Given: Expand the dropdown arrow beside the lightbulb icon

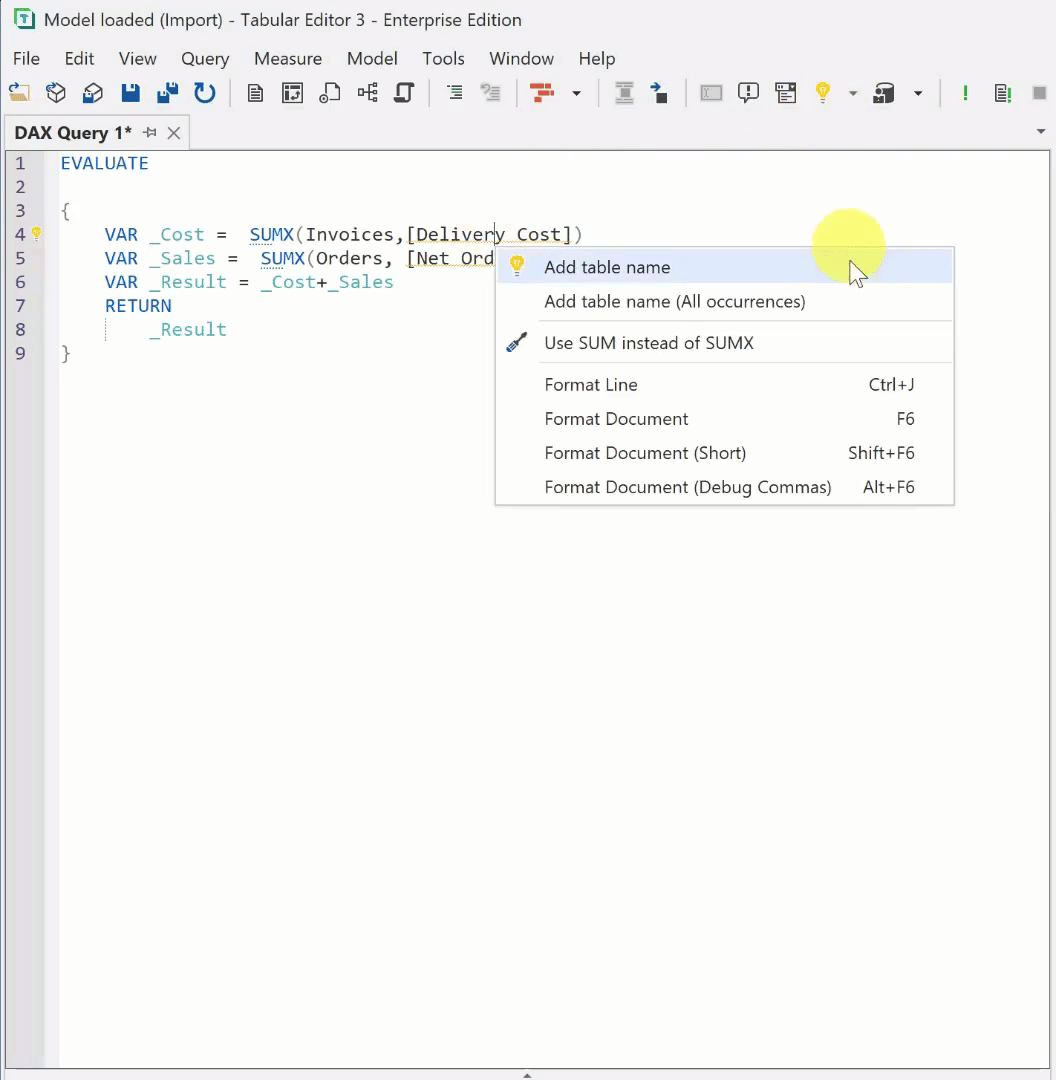Looking at the screenshot, I should (853, 93).
